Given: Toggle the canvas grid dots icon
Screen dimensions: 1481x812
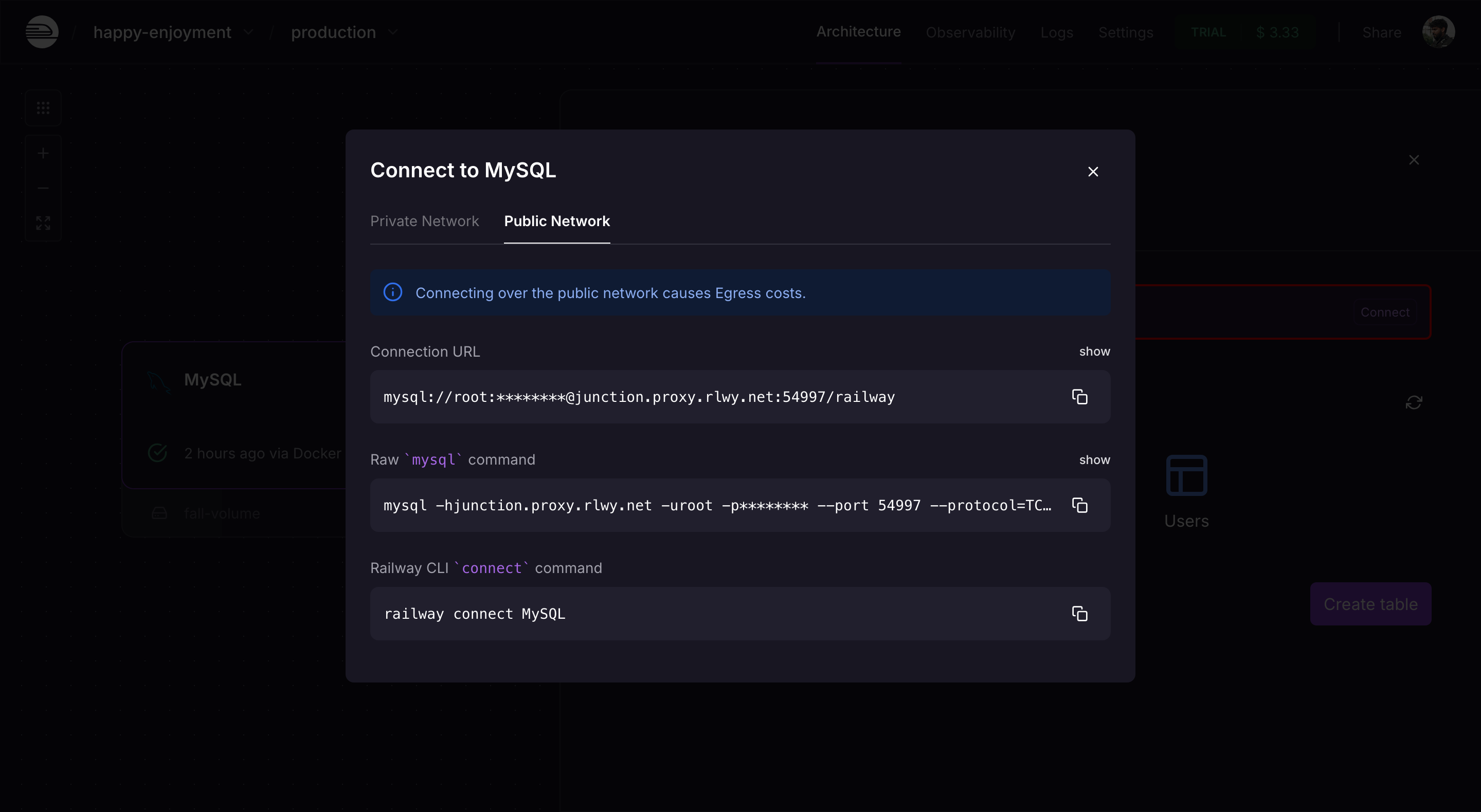Looking at the screenshot, I should pyautogui.click(x=43, y=108).
